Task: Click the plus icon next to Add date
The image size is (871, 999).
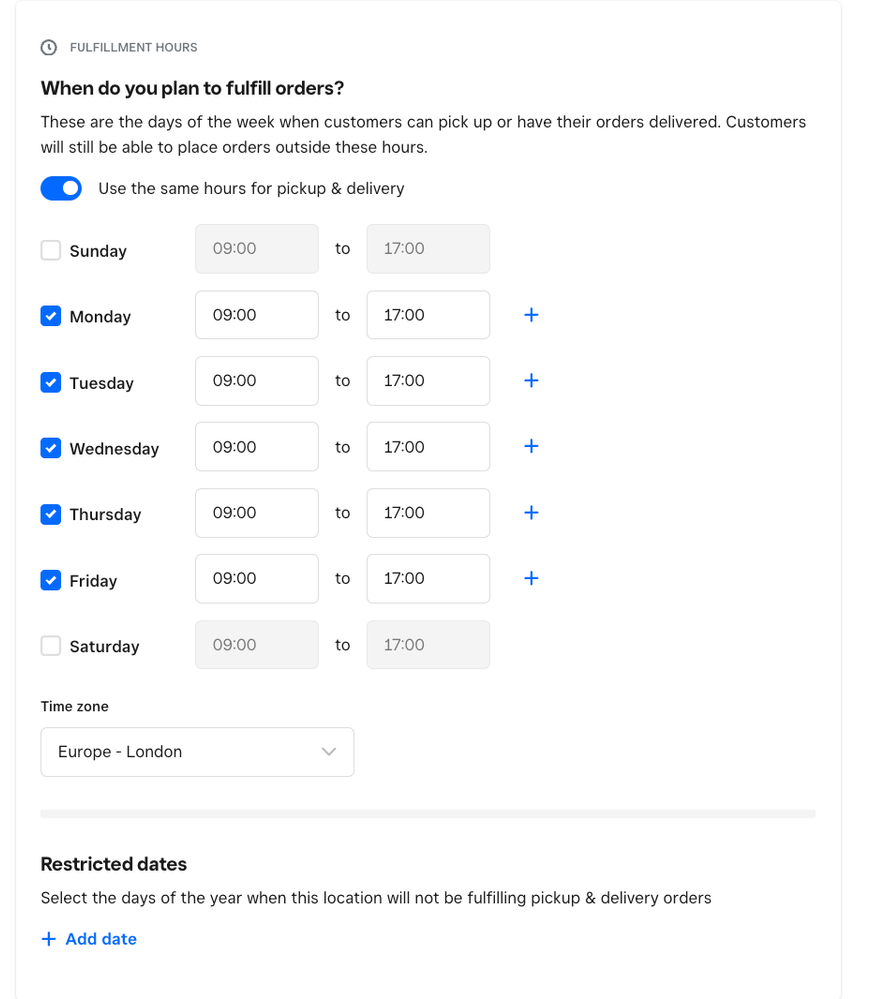Action: (x=48, y=938)
